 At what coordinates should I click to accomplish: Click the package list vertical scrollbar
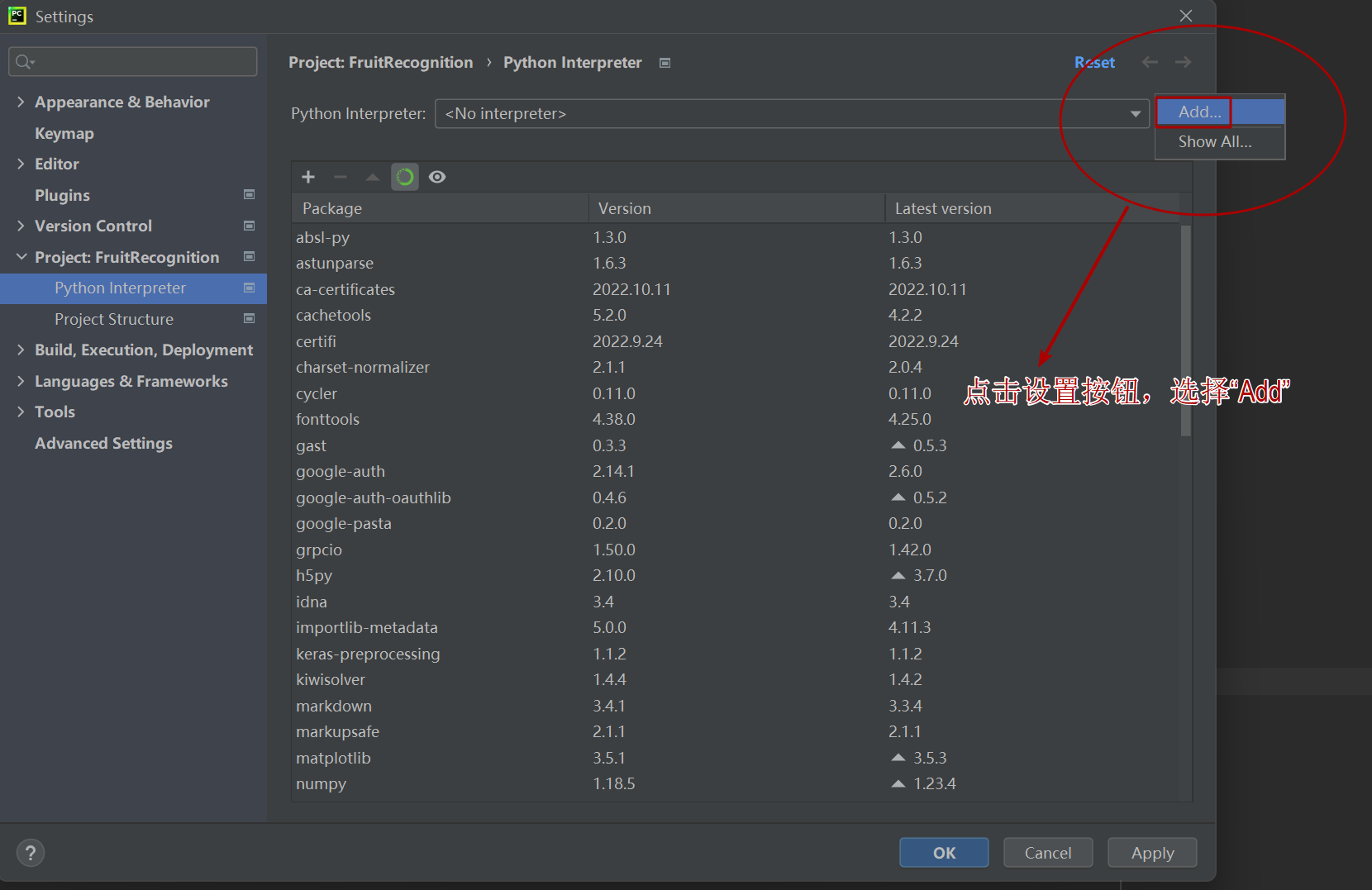point(1186,331)
